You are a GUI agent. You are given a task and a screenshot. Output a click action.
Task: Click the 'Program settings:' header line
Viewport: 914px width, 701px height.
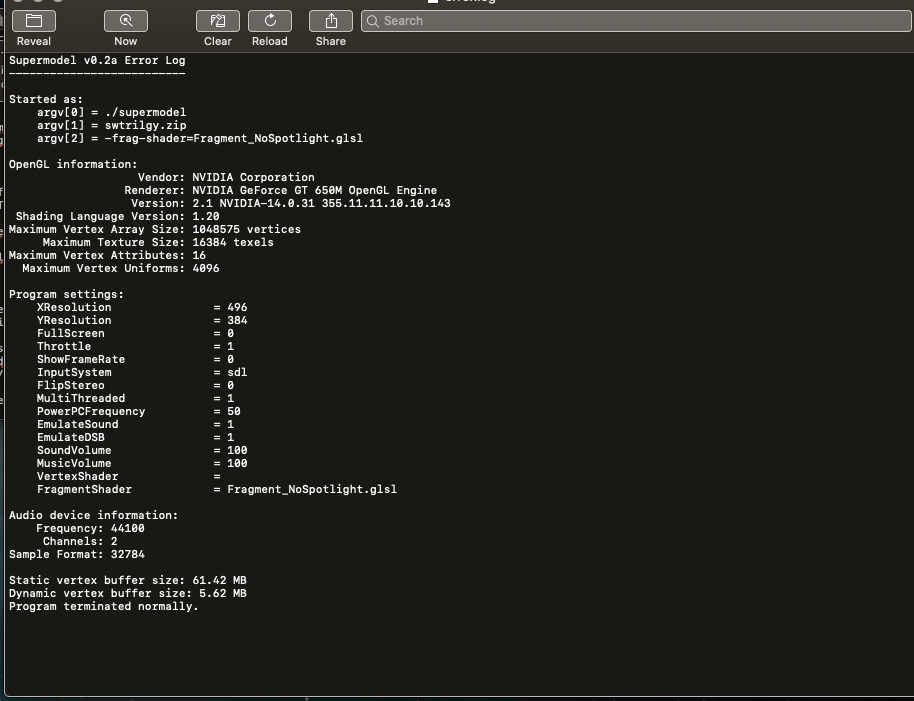point(66,294)
